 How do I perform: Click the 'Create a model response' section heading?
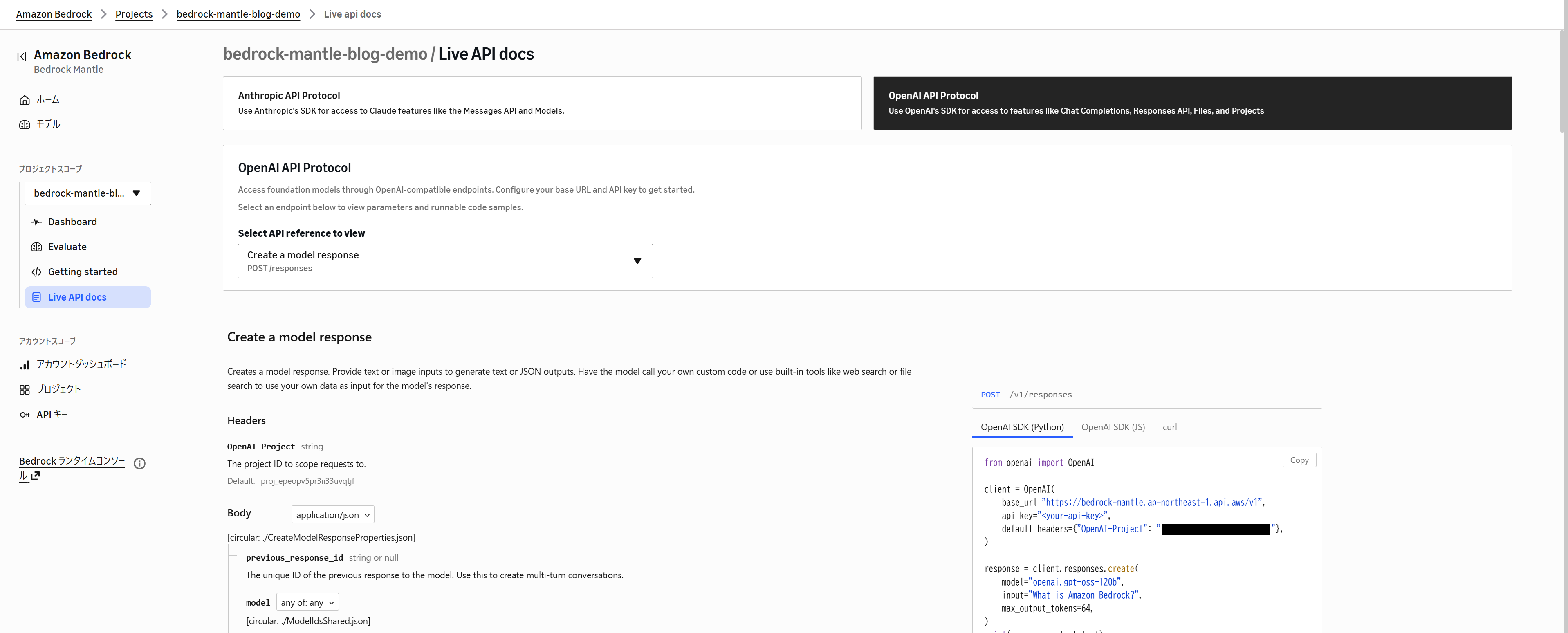(x=299, y=337)
